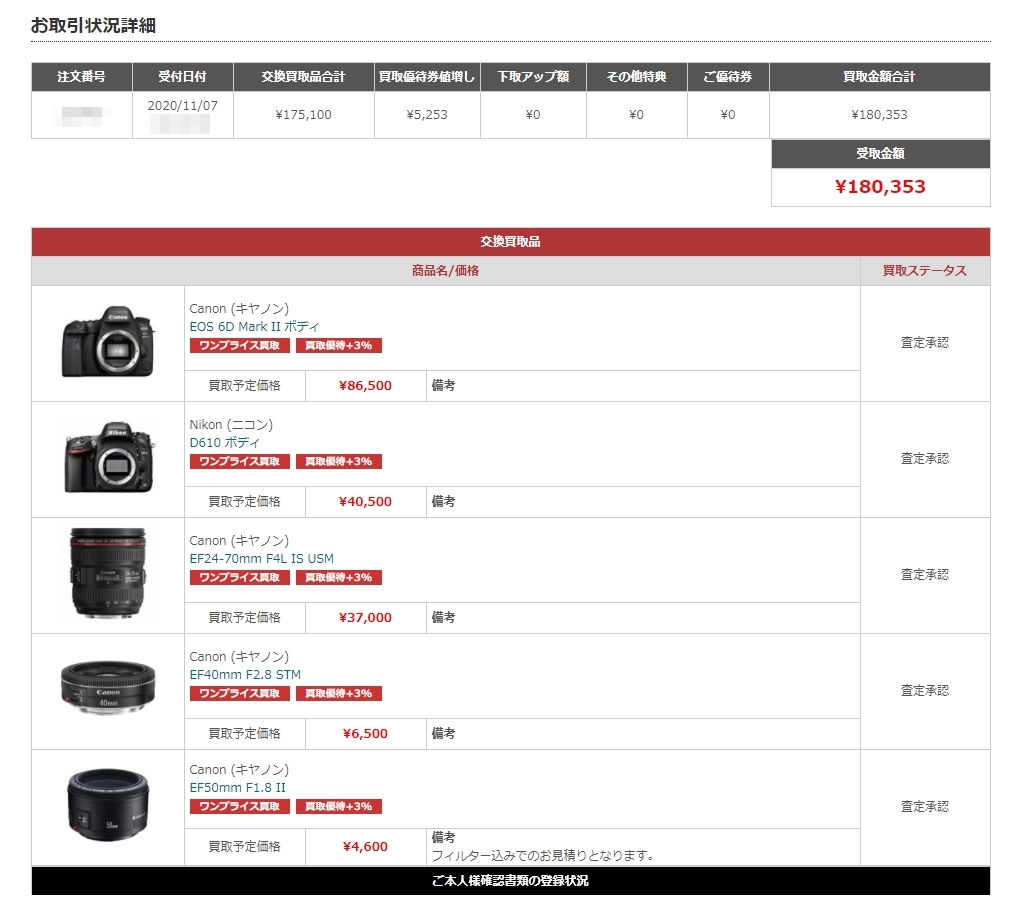Click the 2020/11/07 受付日付 cell
The height and width of the screenshot is (897, 1024).
click(x=183, y=115)
